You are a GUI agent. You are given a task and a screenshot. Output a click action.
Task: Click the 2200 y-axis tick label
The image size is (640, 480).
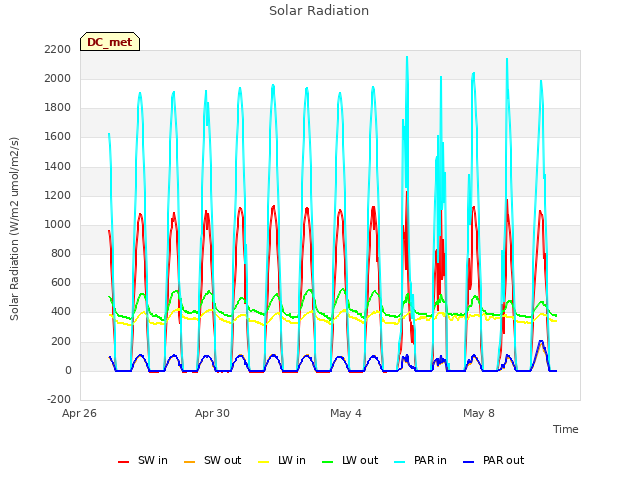coord(58,49)
